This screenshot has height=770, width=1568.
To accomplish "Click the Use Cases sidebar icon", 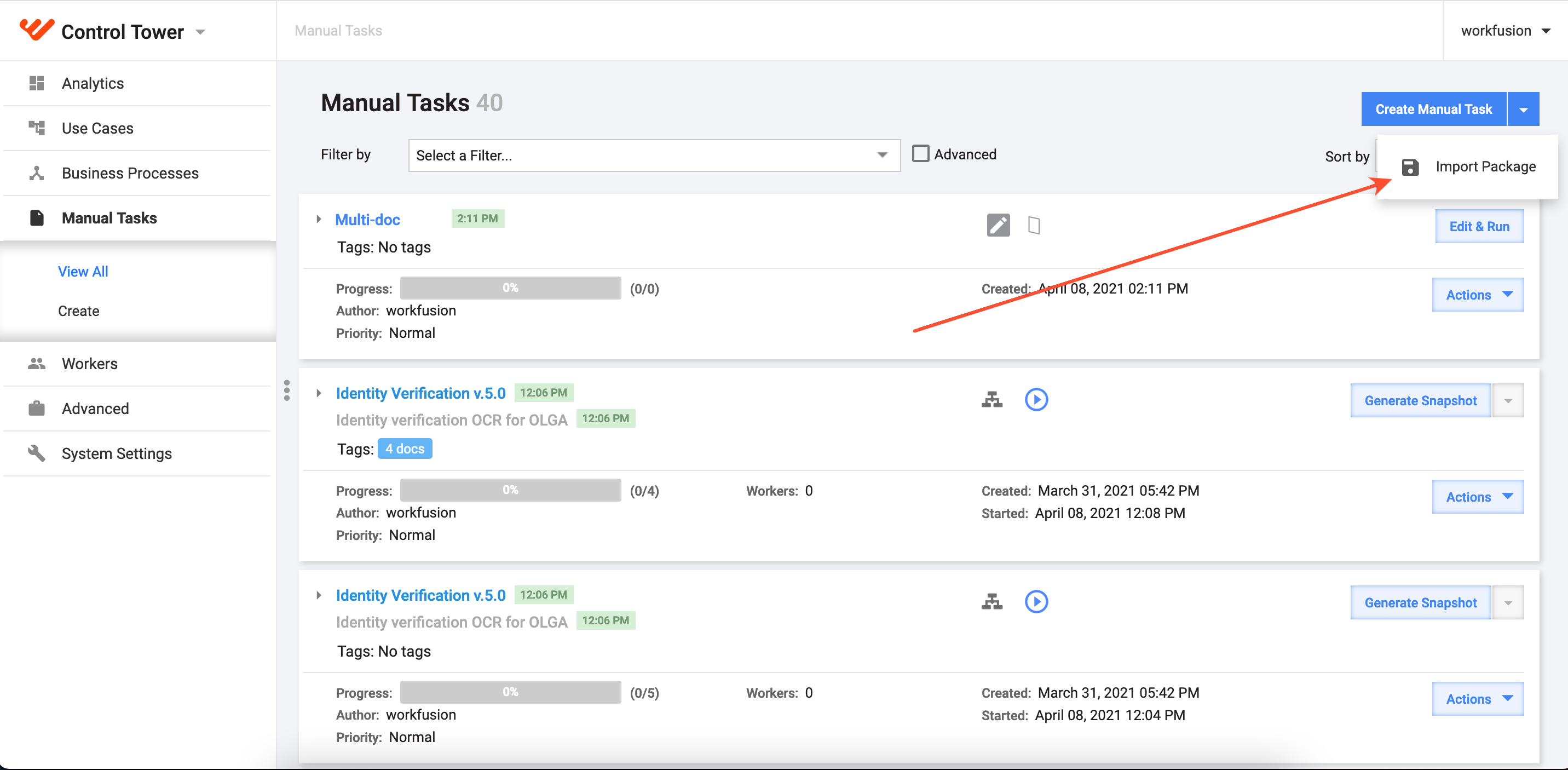I will click(x=37, y=128).
